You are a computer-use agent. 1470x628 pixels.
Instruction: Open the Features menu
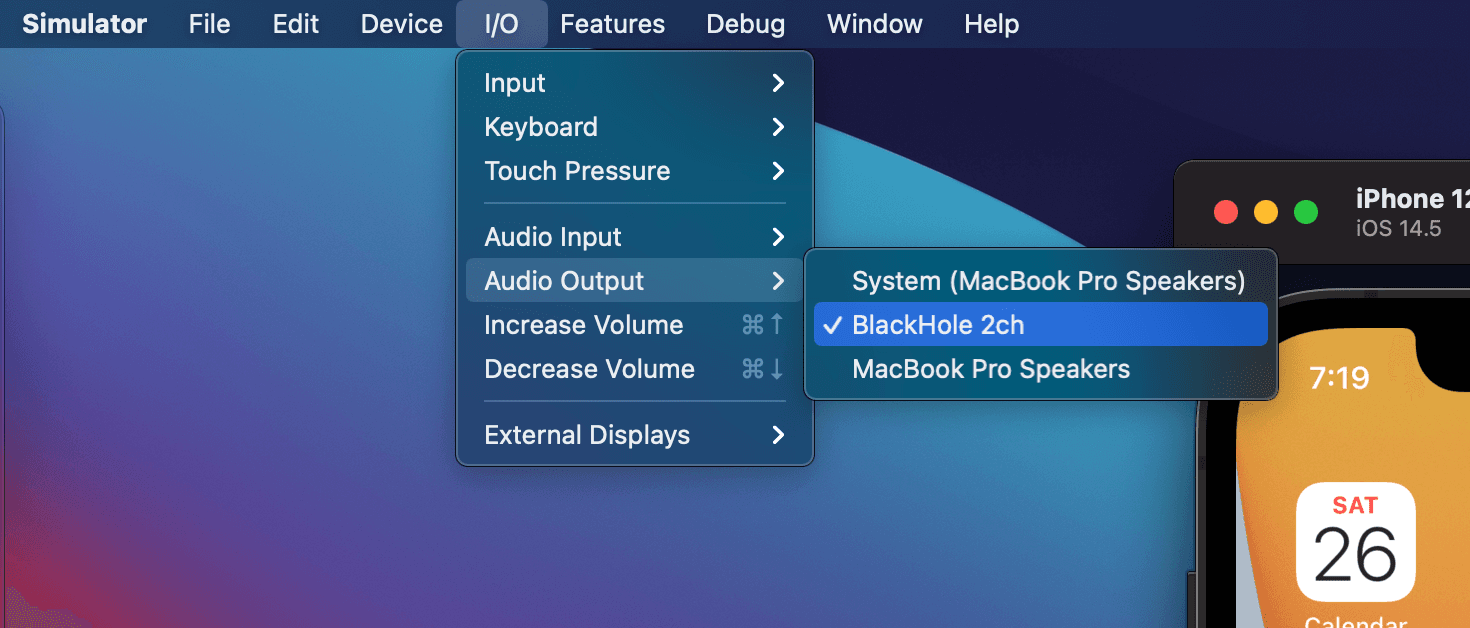[612, 24]
